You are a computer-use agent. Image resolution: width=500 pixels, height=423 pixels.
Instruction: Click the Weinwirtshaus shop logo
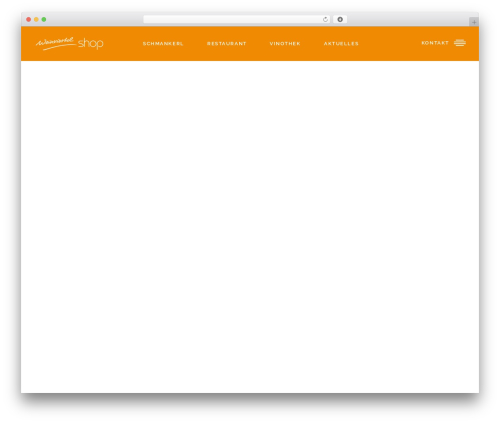pos(70,43)
